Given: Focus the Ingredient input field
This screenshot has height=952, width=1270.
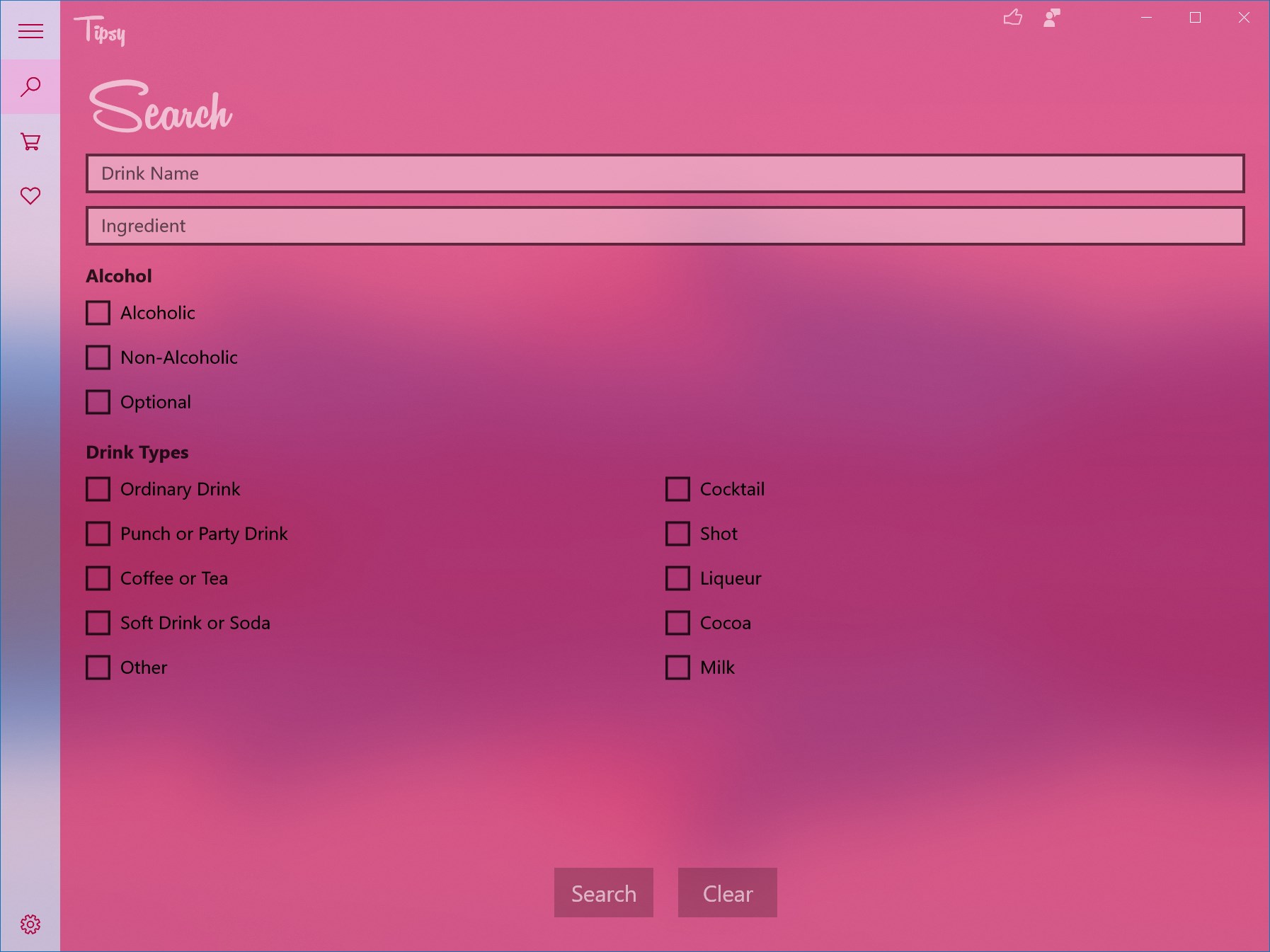Looking at the screenshot, I should tap(665, 226).
